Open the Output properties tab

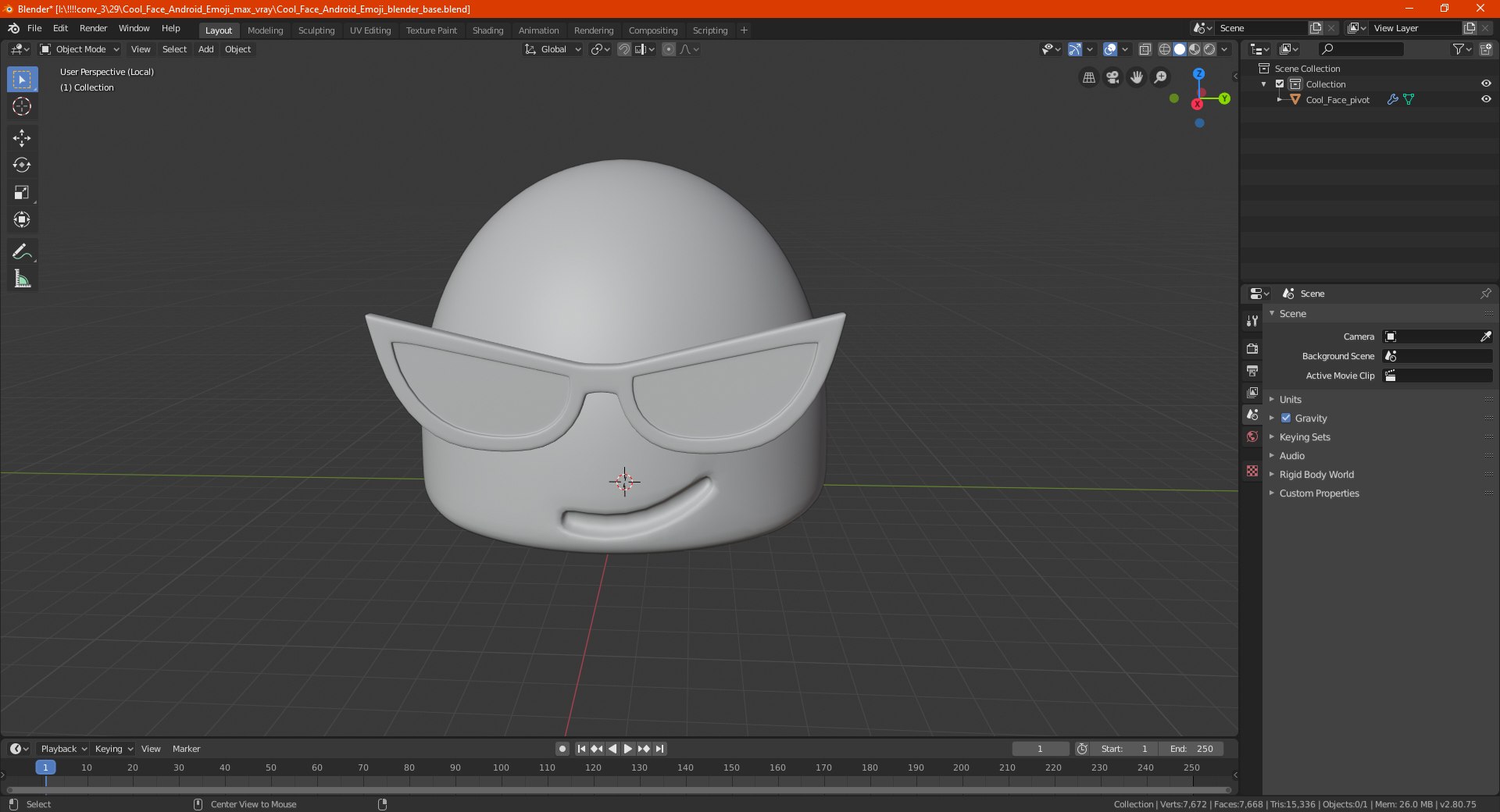click(x=1252, y=370)
